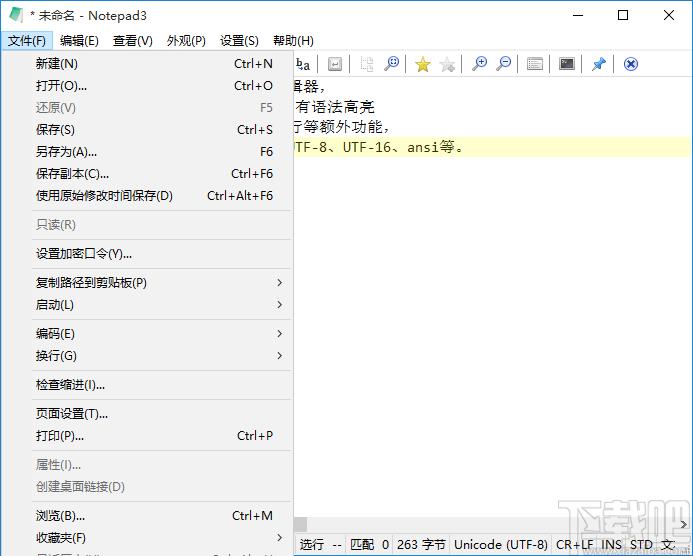Click the blue circle X exit icon

pyautogui.click(x=631, y=65)
